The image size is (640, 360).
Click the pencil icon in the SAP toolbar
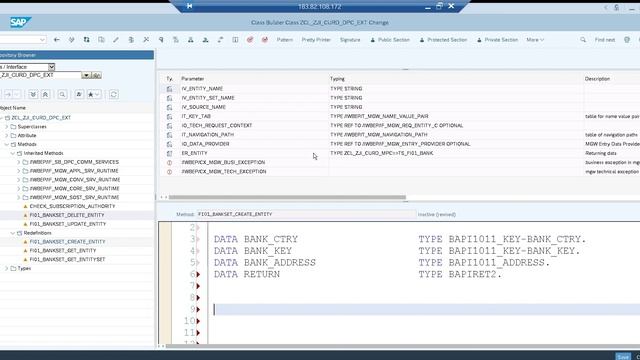[x=116, y=40]
